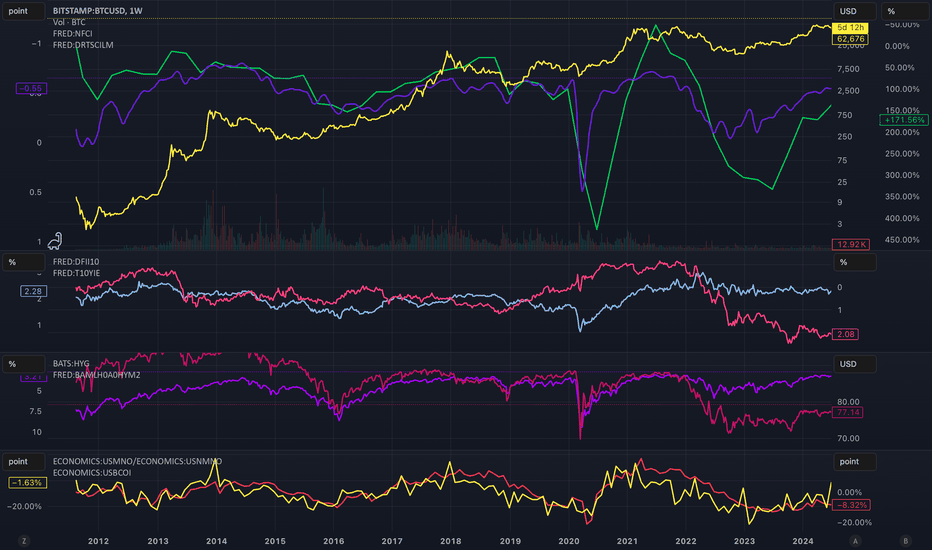
Task: Select the BITSTAMP:BTCUSD, 1W legend title
Action: point(97,11)
